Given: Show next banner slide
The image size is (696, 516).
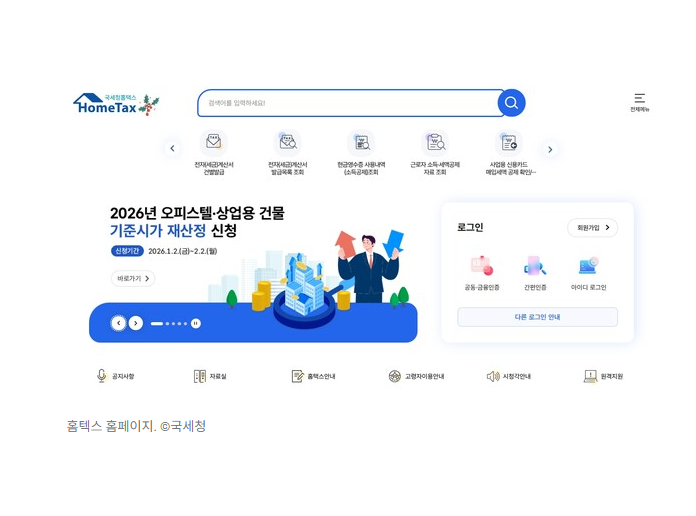Looking at the screenshot, I should coord(136,323).
